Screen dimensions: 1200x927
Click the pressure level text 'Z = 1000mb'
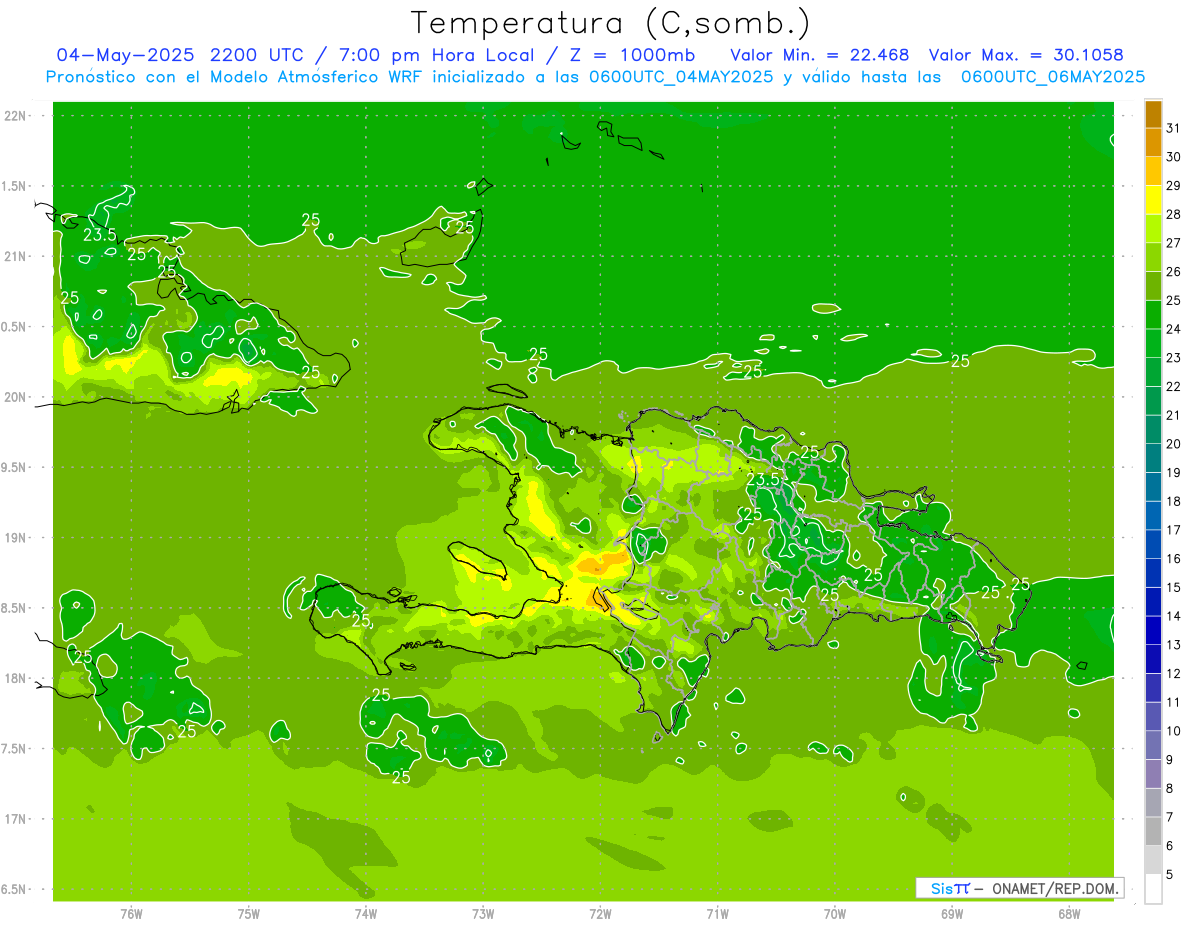pos(630,54)
